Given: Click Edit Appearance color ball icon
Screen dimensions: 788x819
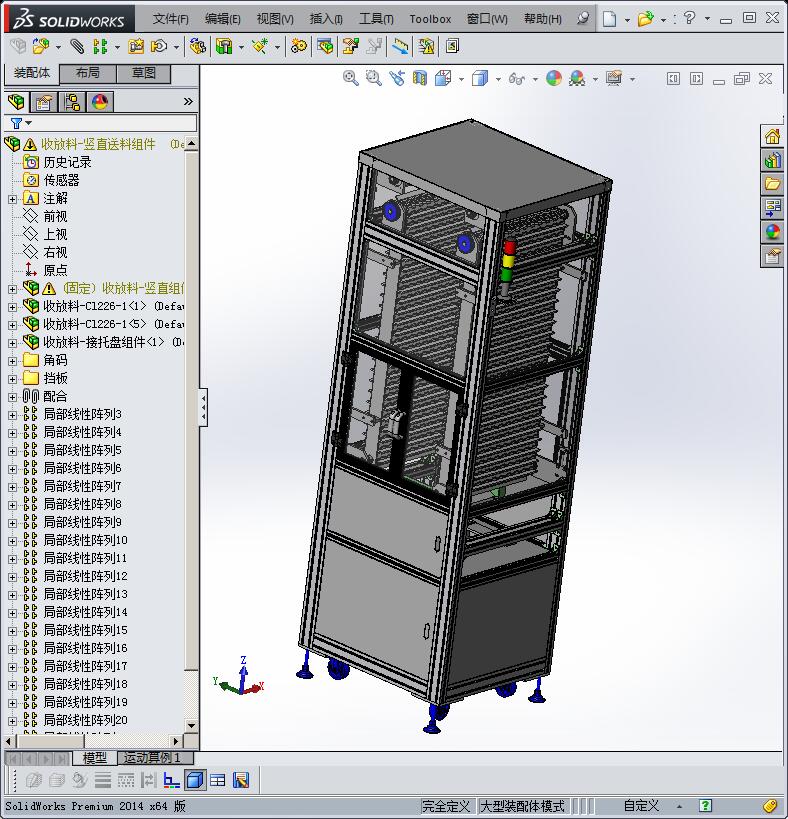Looking at the screenshot, I should [x=554, y=78].
